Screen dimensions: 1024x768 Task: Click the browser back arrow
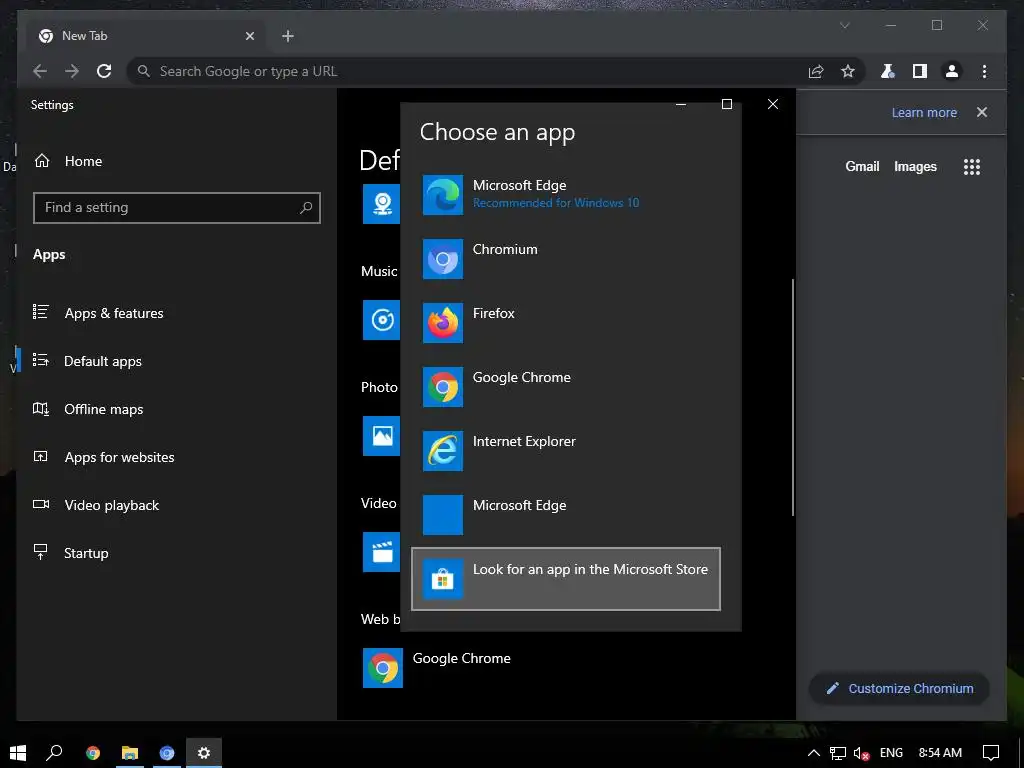click(40, 71)
